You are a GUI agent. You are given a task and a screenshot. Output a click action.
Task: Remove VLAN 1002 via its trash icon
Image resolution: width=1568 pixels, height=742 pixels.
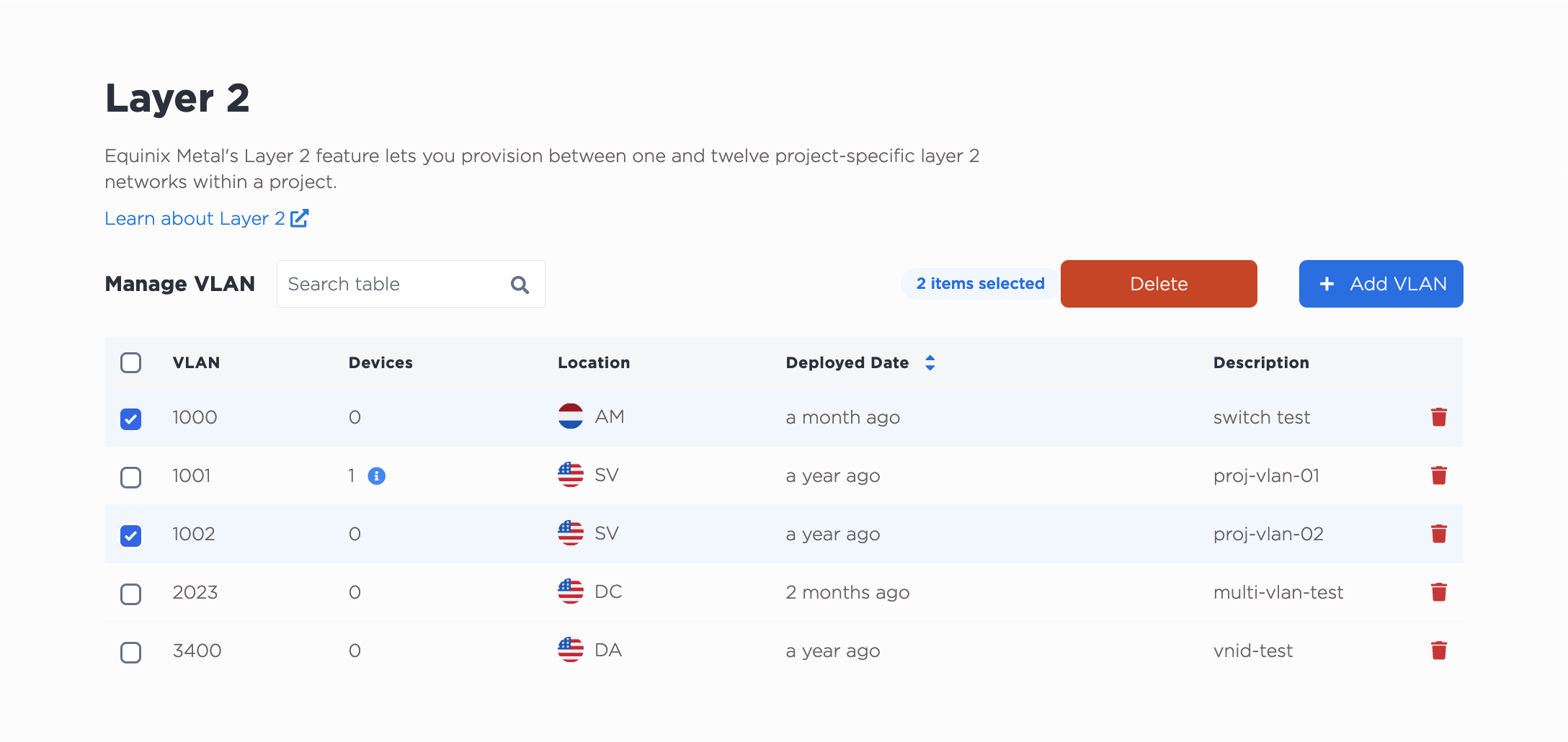click(1438, 534)
